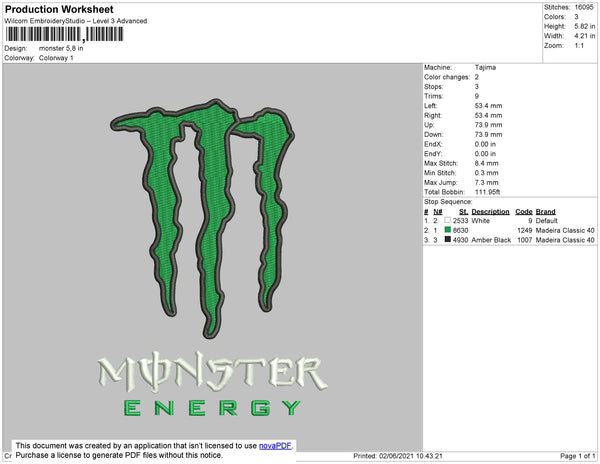The height and width of the screenshot is (464, 600).
Task: Select the Min Stitch value 0.3 mm
Action: [487, 173]
